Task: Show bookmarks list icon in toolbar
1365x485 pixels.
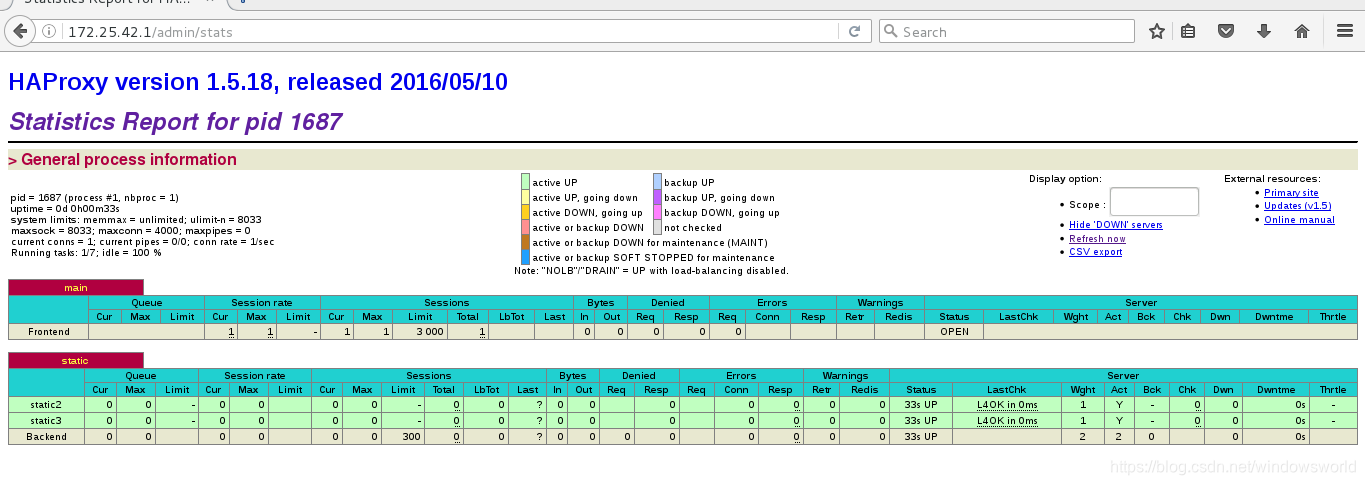Action: 1188,32
